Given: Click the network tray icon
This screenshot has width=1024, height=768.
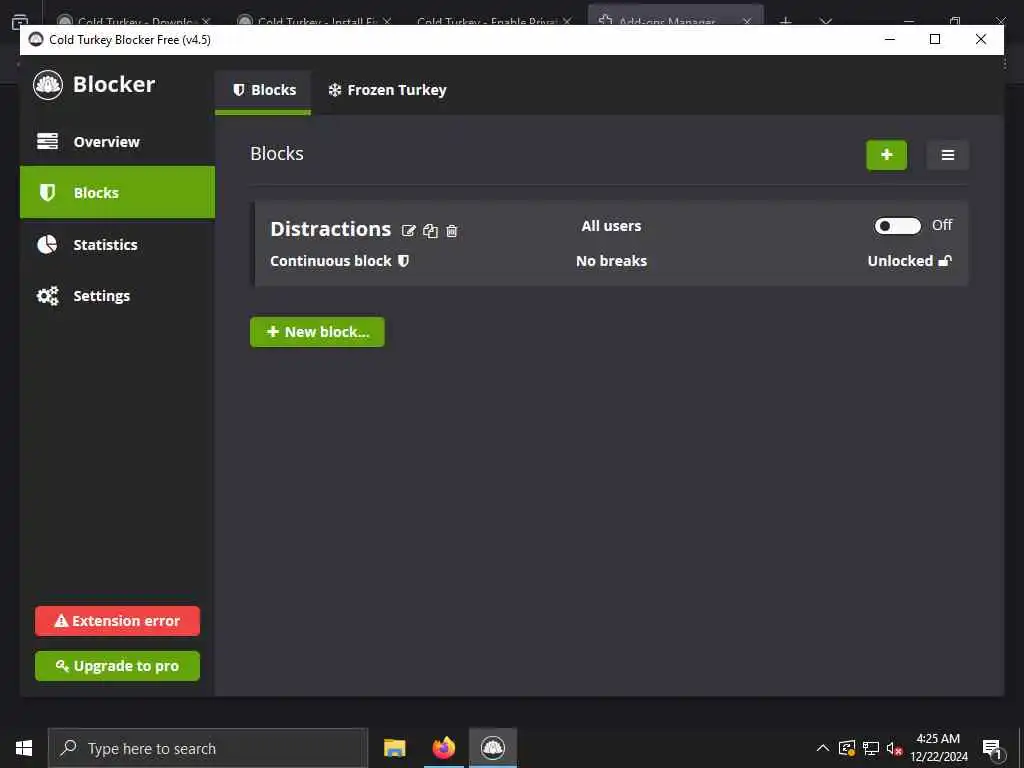Looking at the screenshot, I should (x=871, y=748).
